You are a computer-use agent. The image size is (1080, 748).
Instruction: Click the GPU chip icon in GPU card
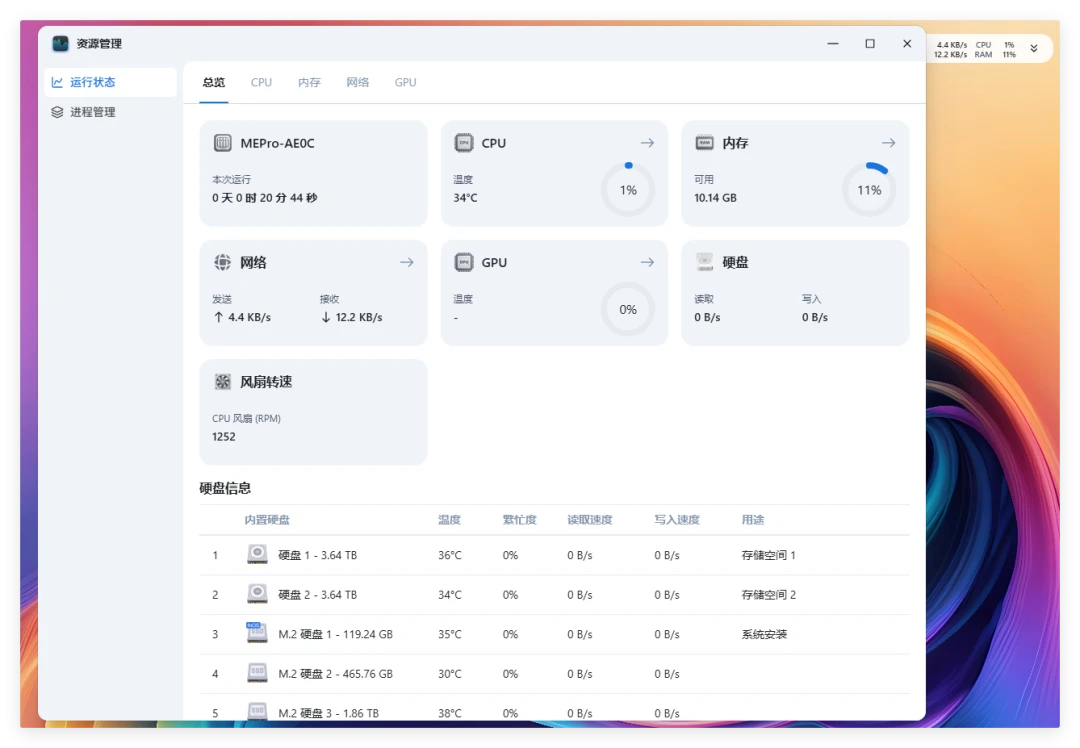464,262
